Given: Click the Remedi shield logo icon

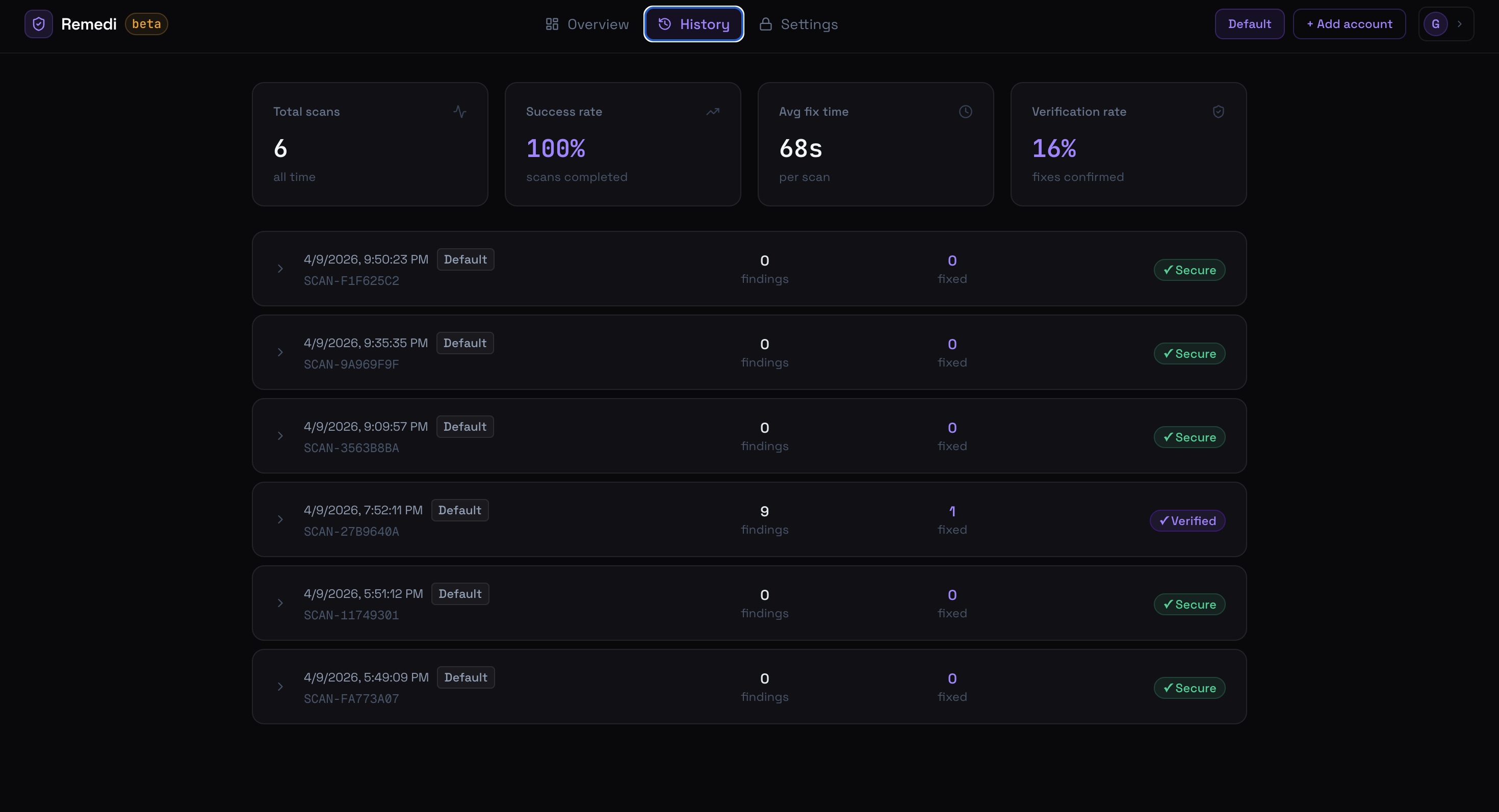Looking at the screenshot, I should 38,24.
